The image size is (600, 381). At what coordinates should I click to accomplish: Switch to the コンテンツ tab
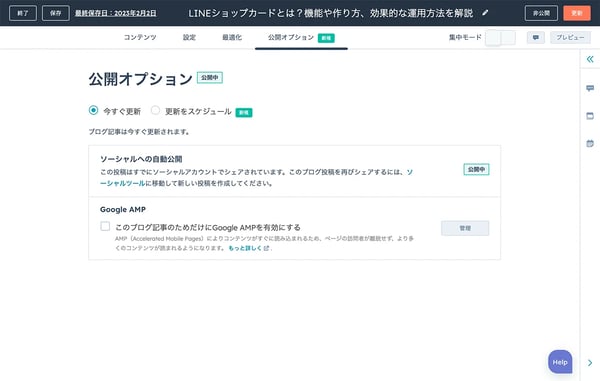[140, 37]
